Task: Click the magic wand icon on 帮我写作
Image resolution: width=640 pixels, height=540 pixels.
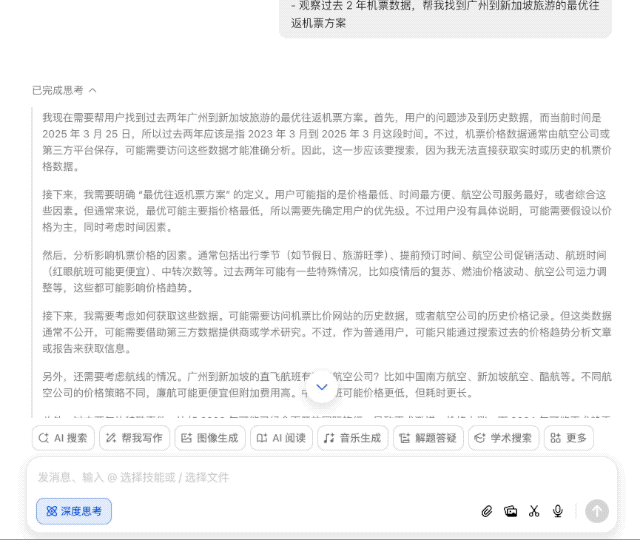Action: pyautogui.click(x=111, y=438)
